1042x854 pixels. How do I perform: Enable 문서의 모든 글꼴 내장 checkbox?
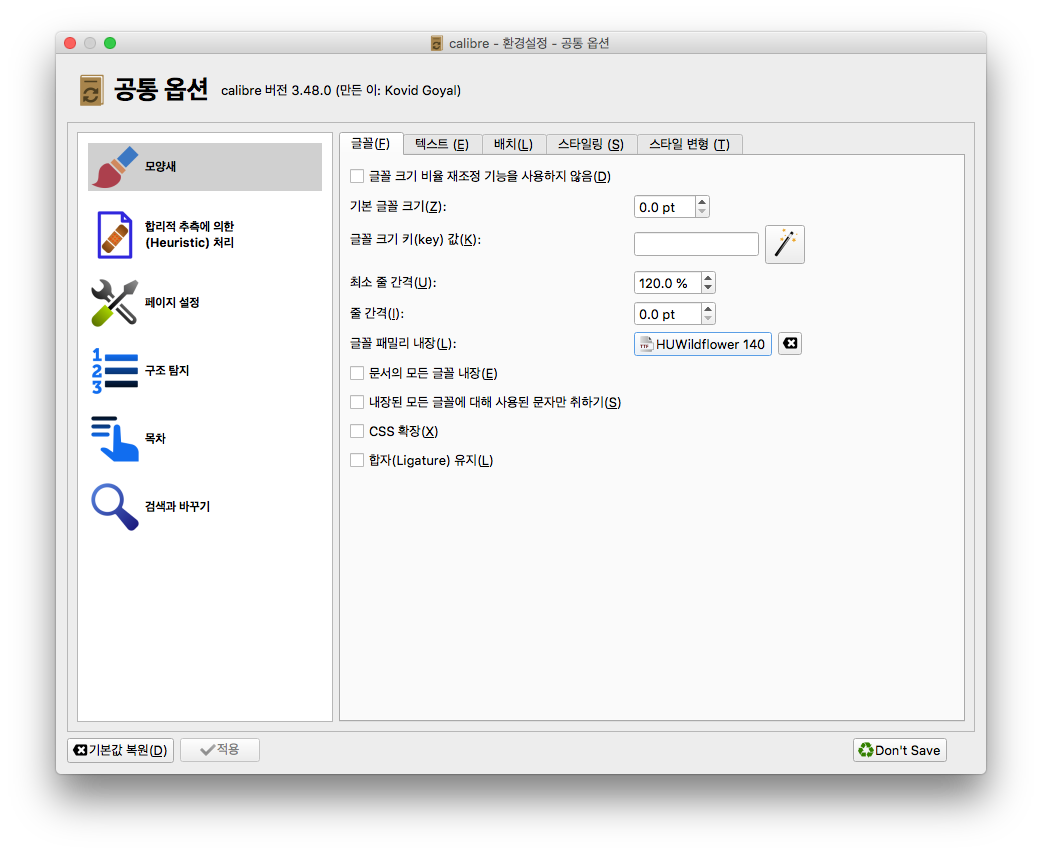tap(357, 373)
